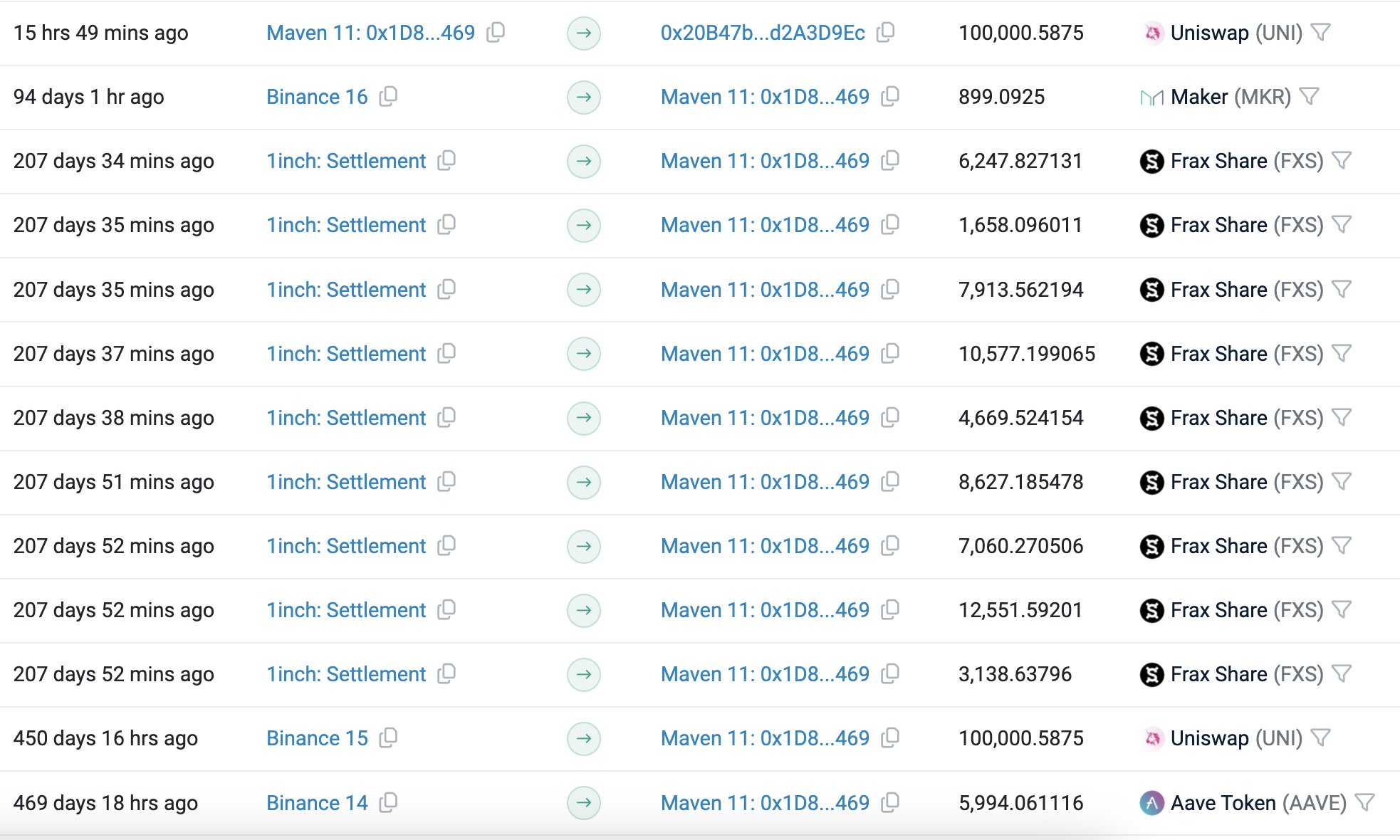This screenshot has width=1400, height=840.
Task: Click timestamp 207 days 38 mins ago
Action: pos(114,418)
